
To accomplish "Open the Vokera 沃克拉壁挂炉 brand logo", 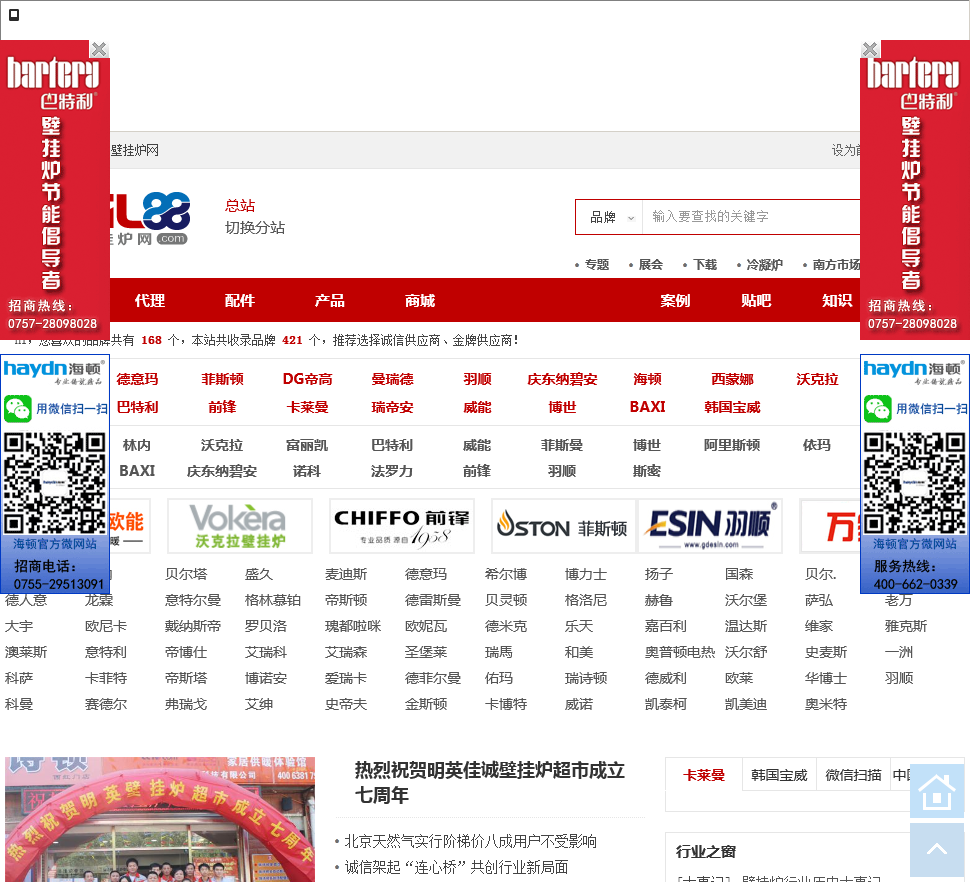I will click(239, 526).
